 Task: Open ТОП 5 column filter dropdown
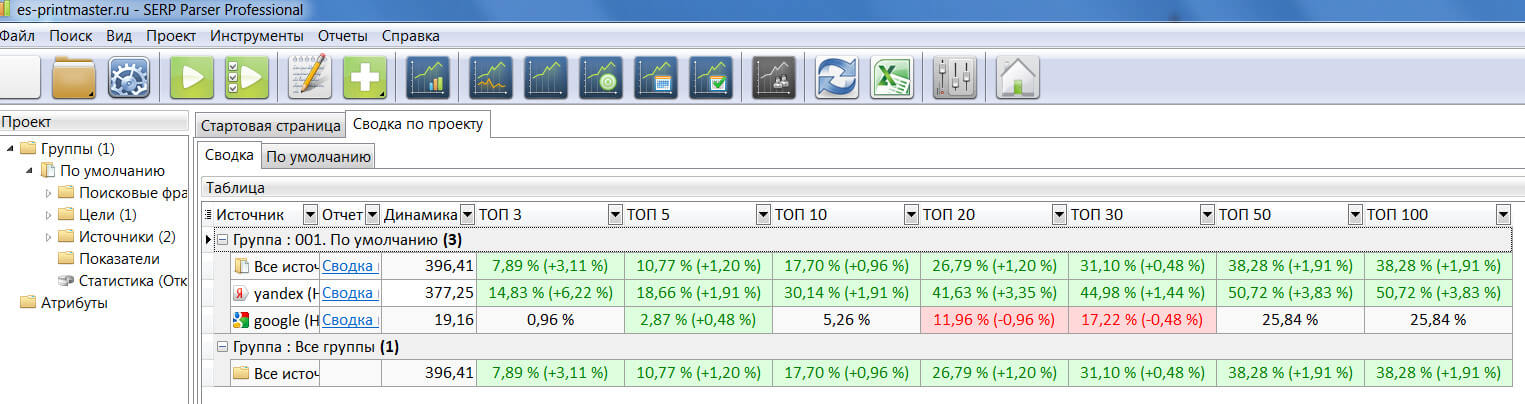click(x=763, y=215)
